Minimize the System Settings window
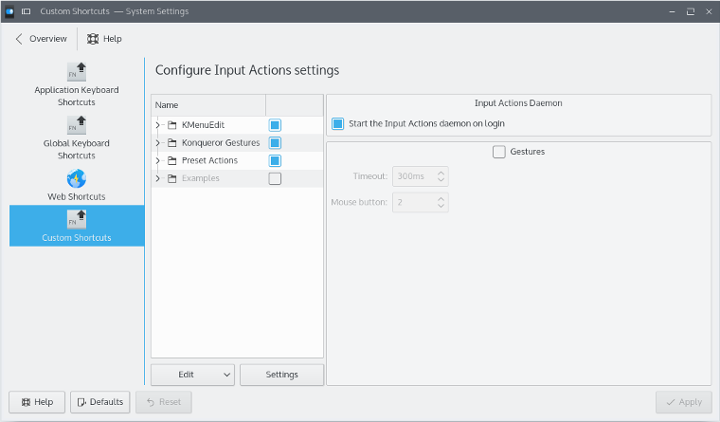This screenshot has height=422, width=720. pos(672,11)
